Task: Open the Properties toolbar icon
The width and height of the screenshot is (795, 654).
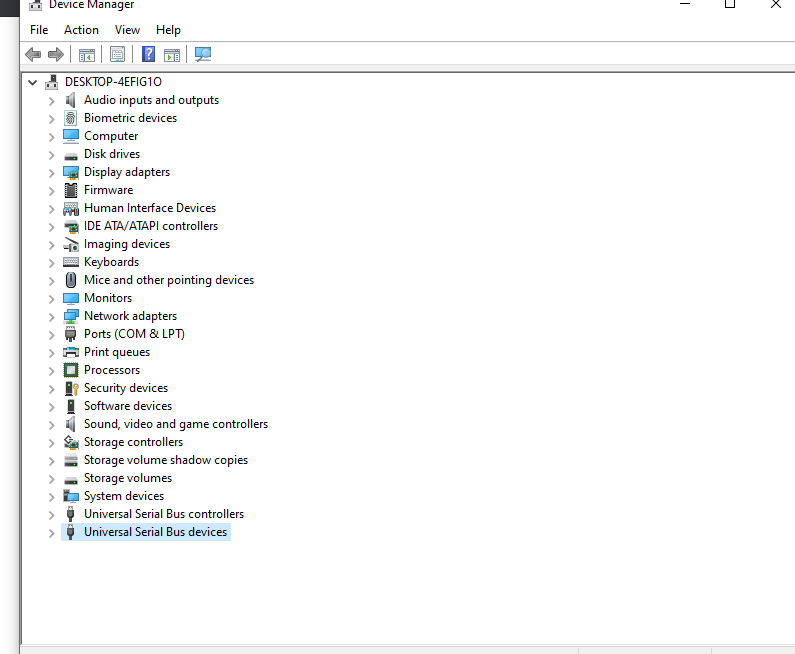Action: point(117,55)
